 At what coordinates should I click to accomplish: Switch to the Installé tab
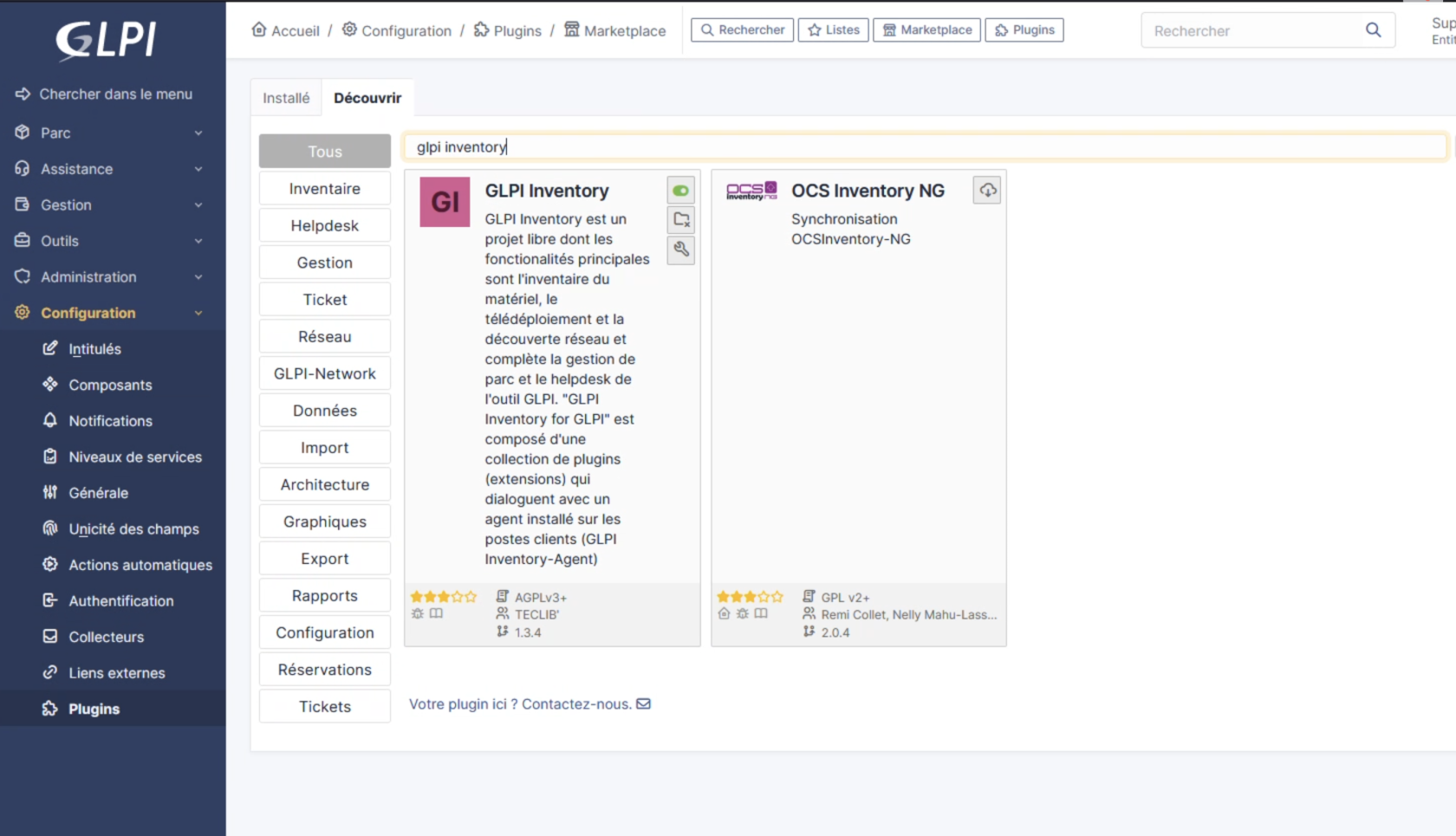pos(286,98)
